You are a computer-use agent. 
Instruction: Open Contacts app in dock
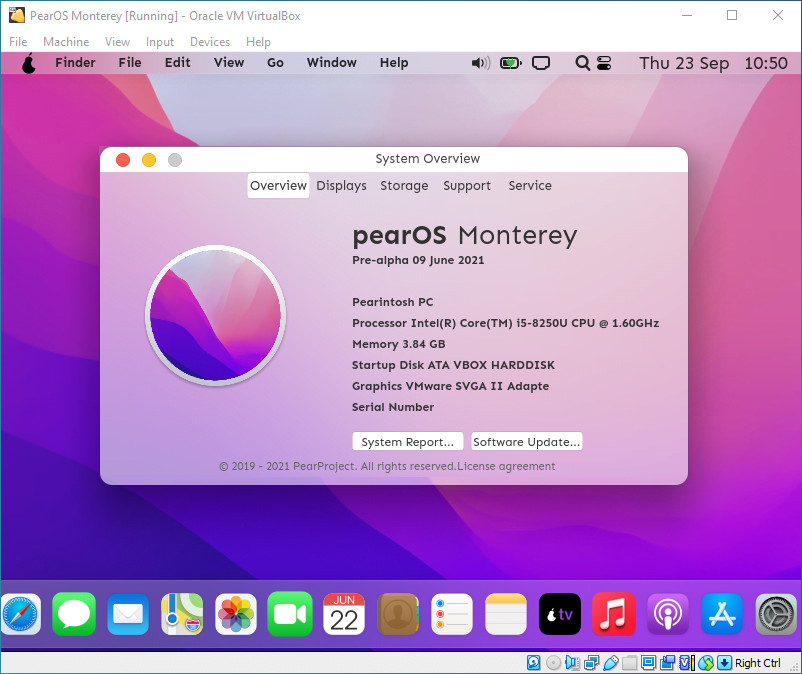tap(398, 614)
